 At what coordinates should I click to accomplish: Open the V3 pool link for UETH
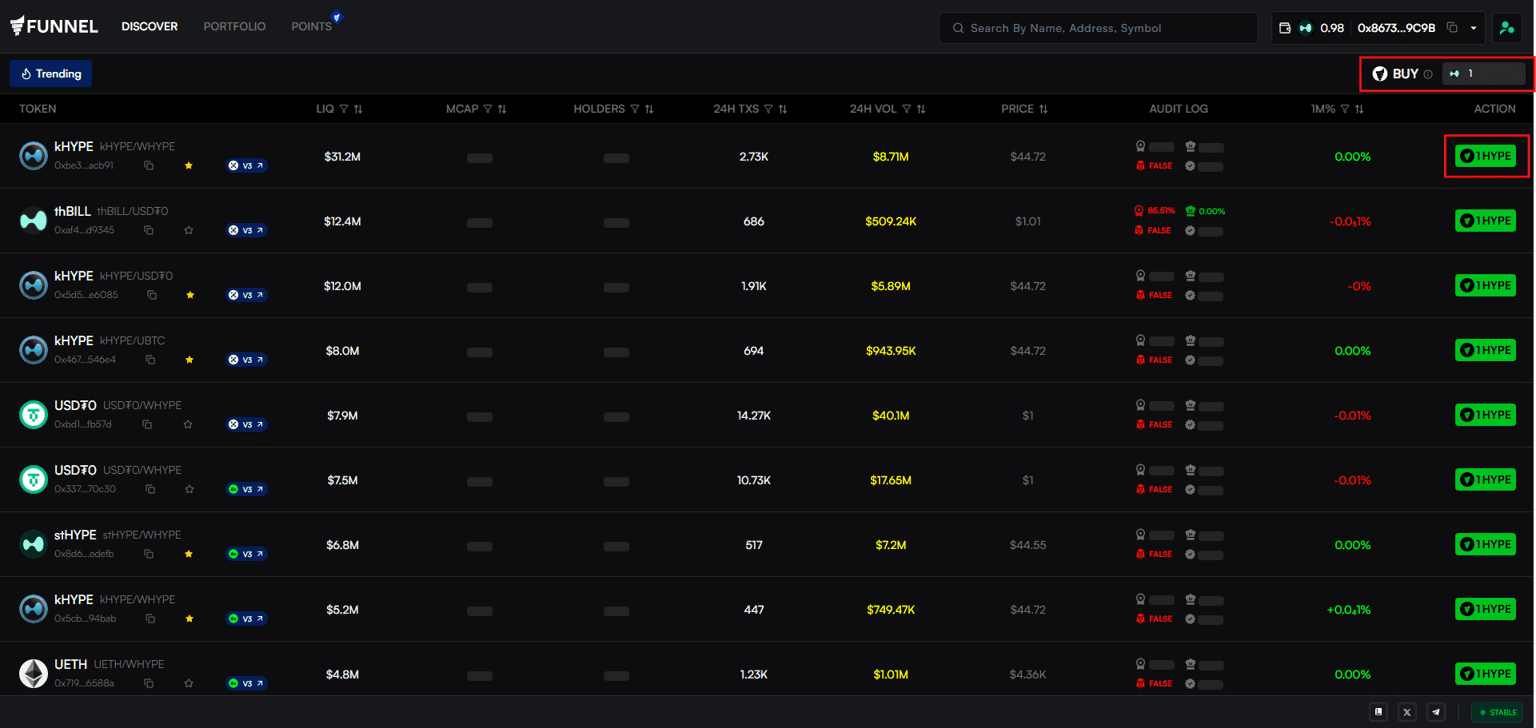[x=246, y=683]
